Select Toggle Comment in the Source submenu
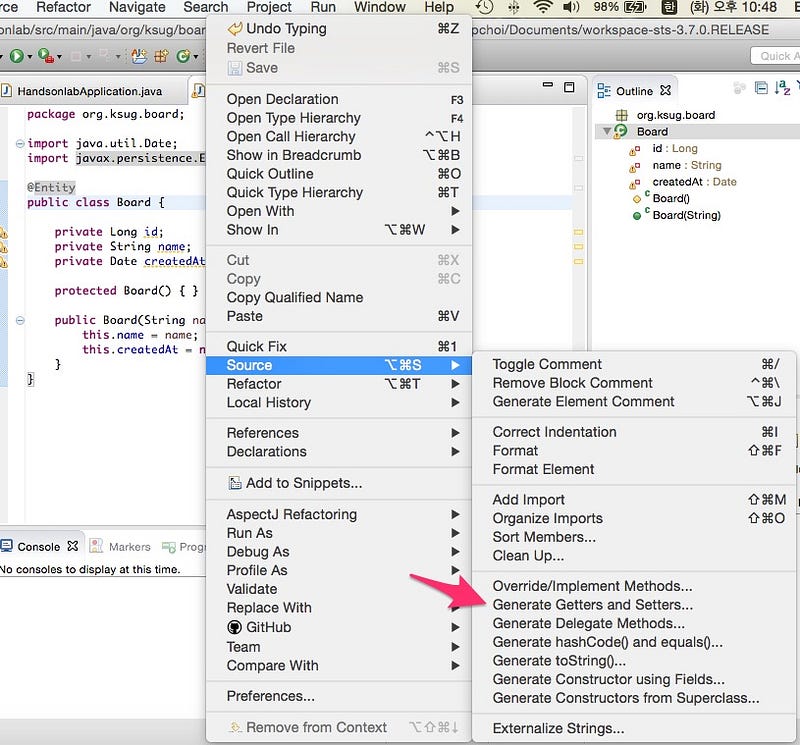Viewport: 800px width, 745px height. coord(635,364)
